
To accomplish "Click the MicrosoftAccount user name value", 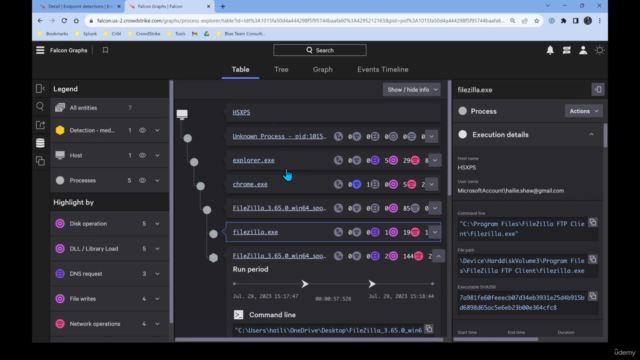I will (511, 191).
